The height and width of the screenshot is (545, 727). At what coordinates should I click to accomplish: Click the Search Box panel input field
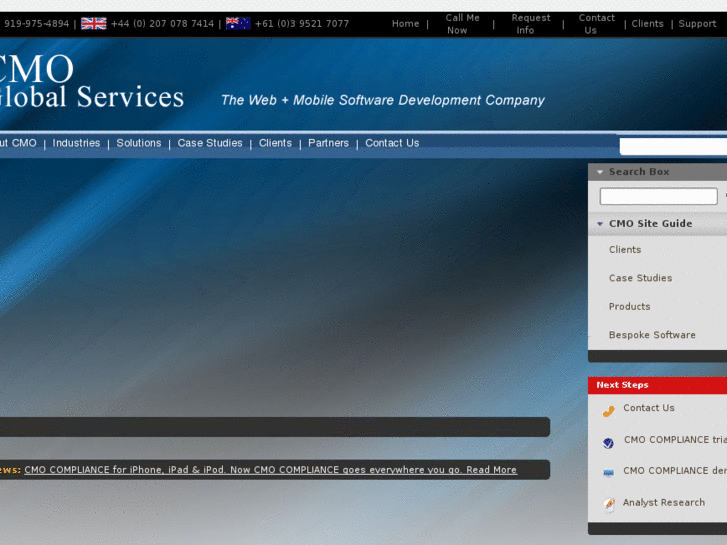coord(658,196)
